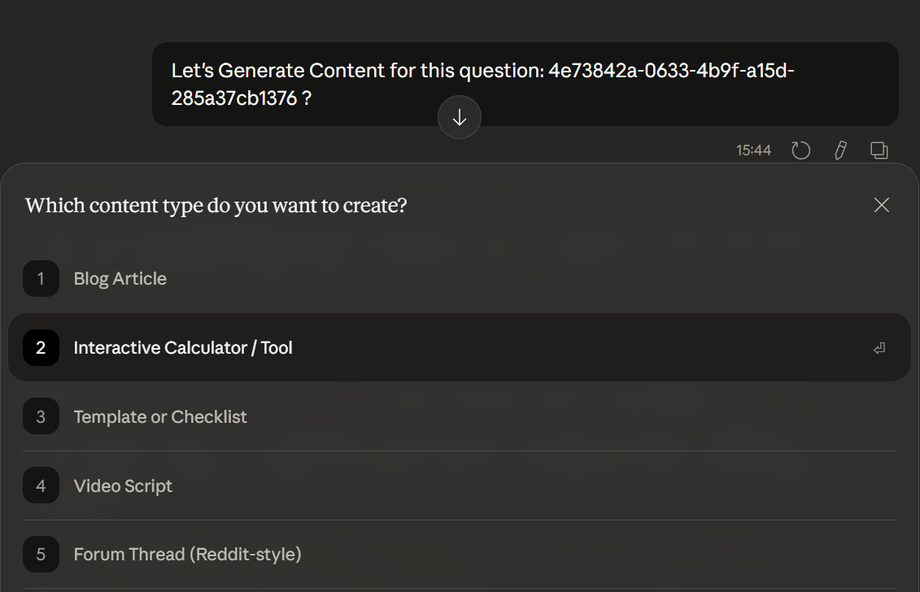Click the number 4 badge
Screen dimensions: 920x592
click(x=41, y=486)
